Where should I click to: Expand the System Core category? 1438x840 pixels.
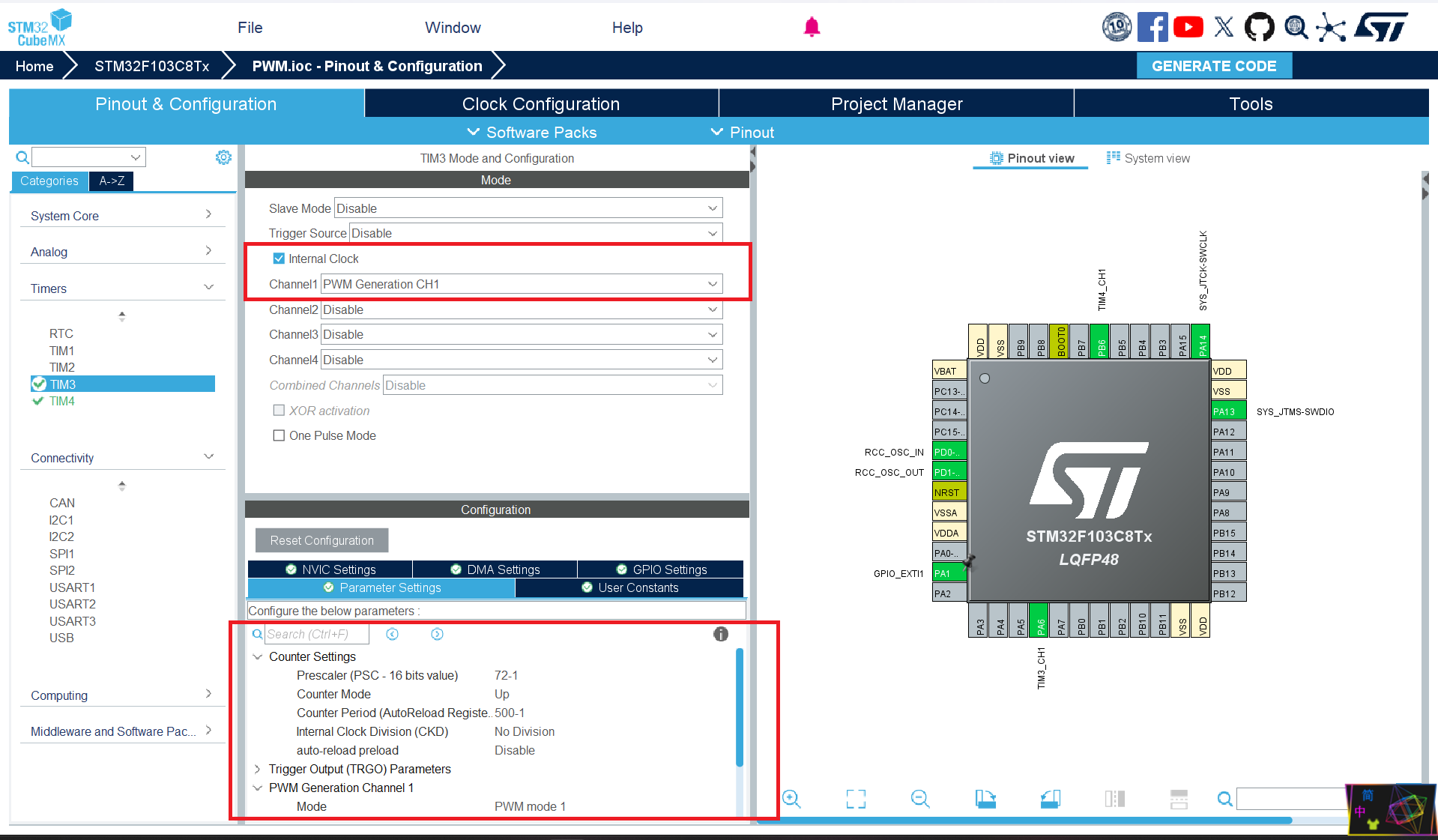[122, 216]
